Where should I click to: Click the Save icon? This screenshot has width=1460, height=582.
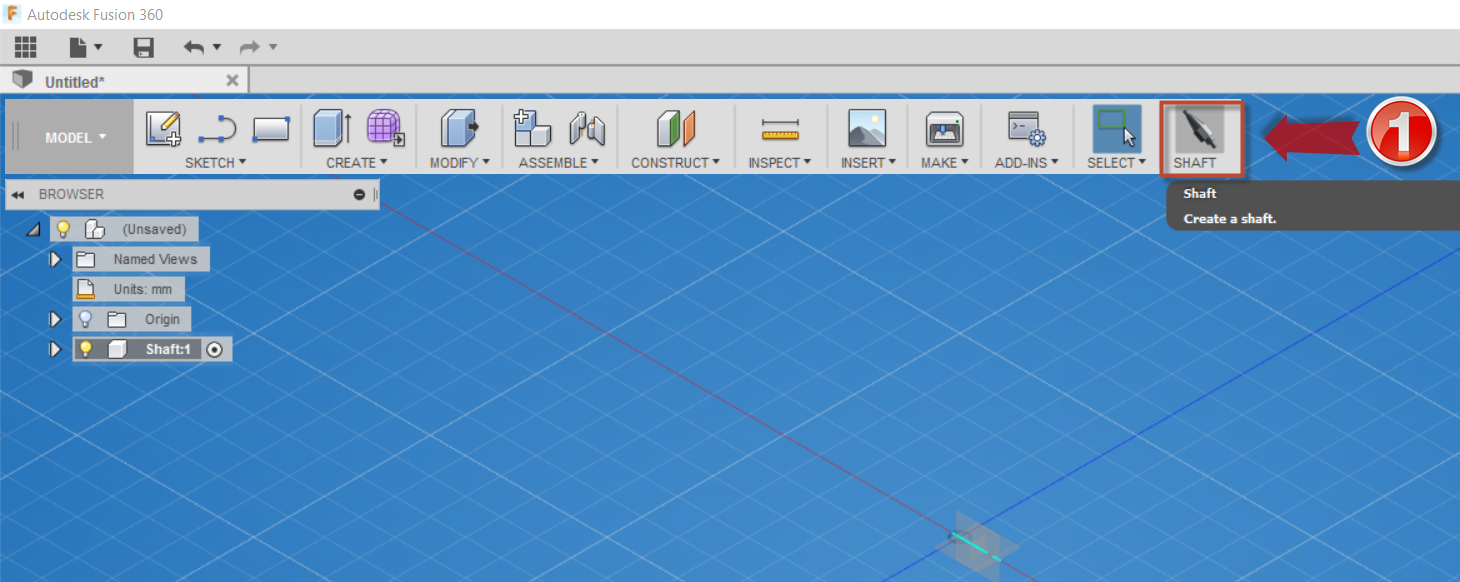point(143,47)
